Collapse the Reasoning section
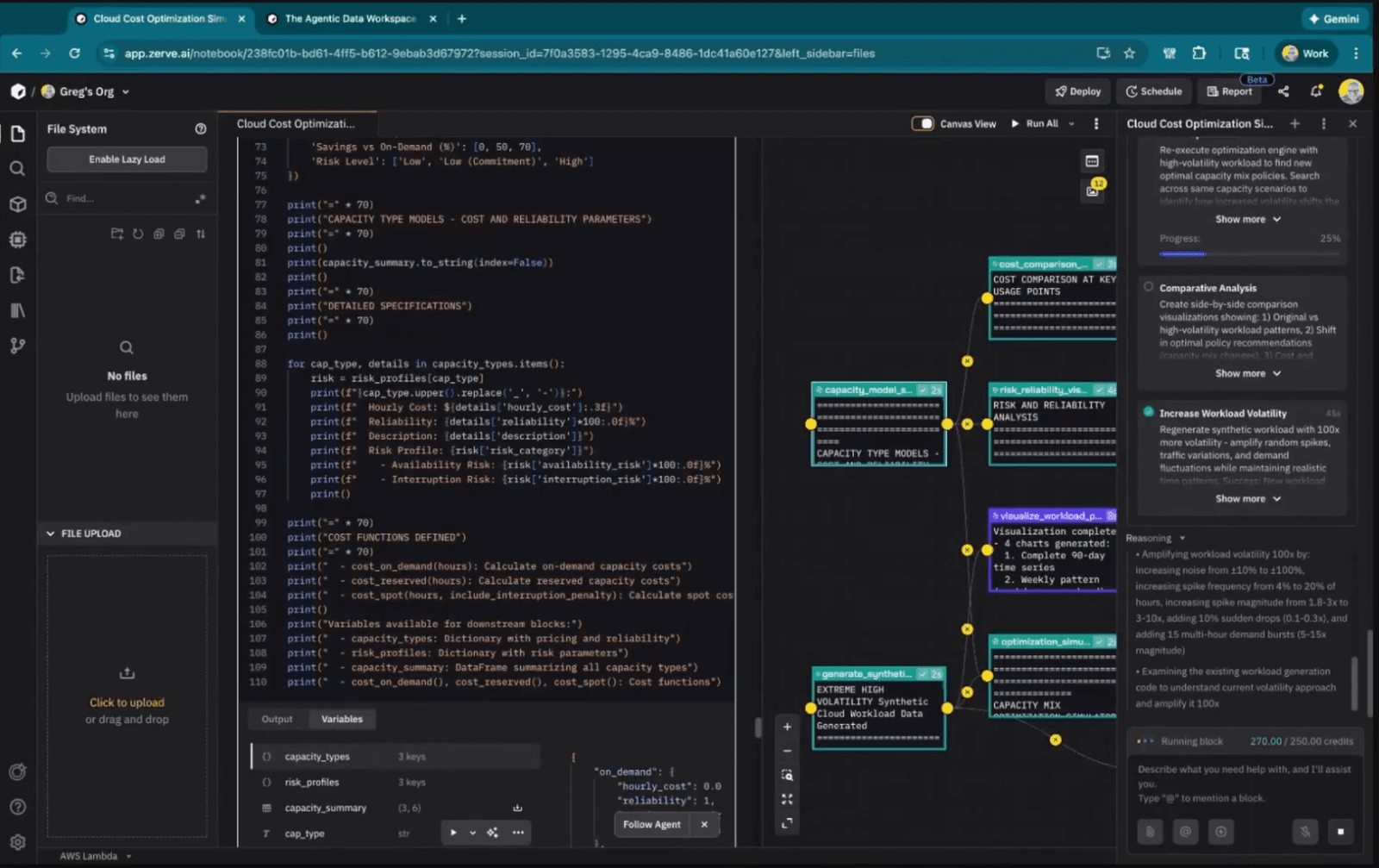1379x868 pixels. (1156, 538)
